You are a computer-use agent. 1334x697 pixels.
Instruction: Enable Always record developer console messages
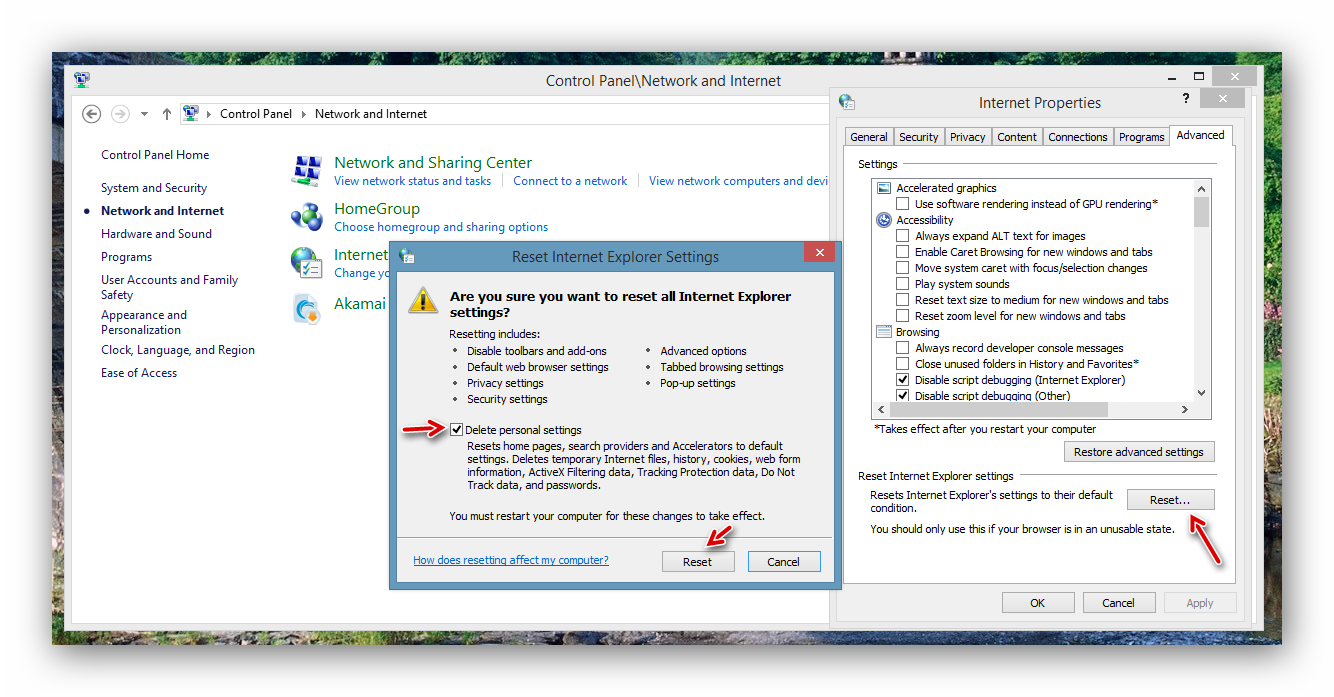coord(903,348)
